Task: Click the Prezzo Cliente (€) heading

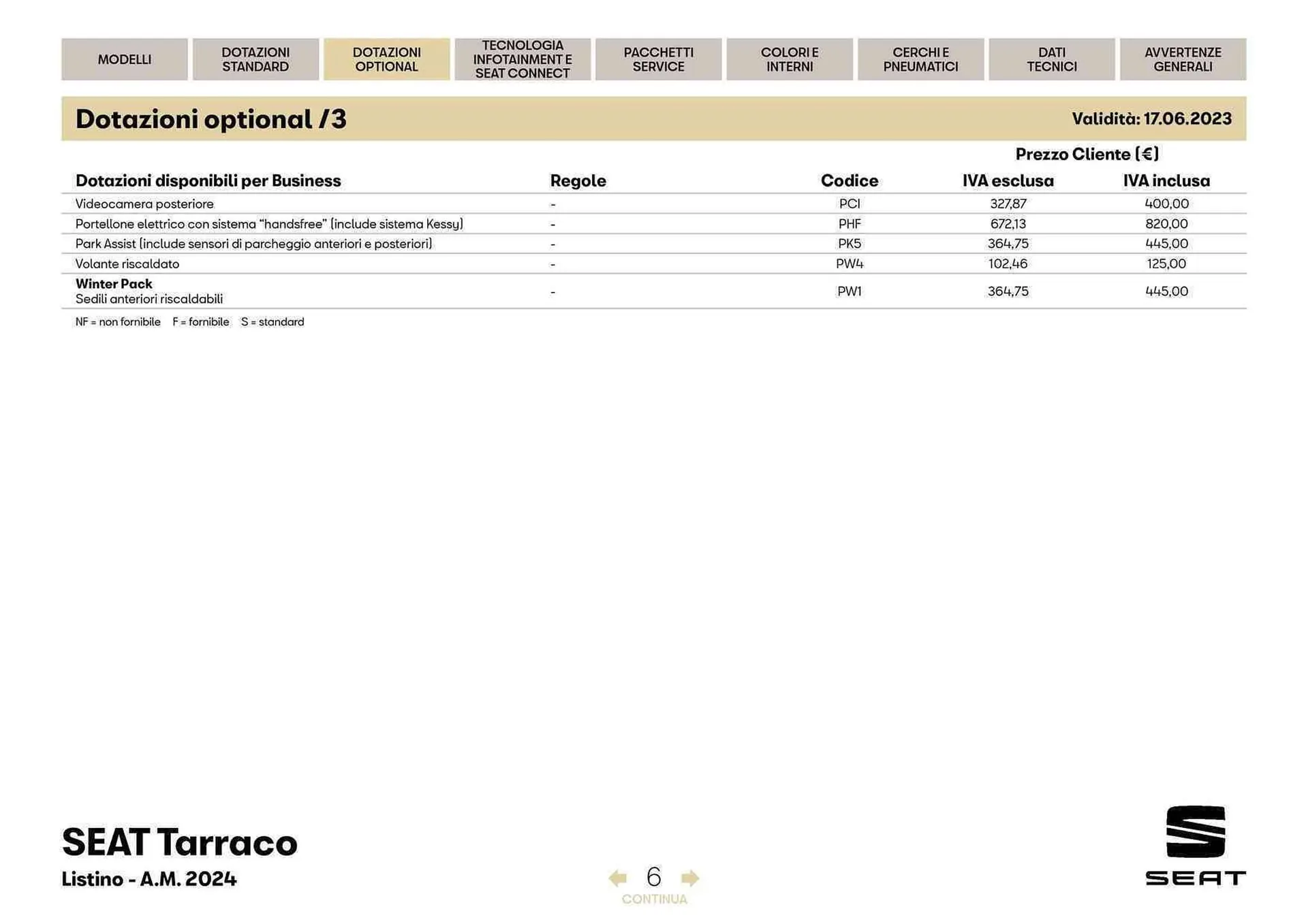Action: [x=1087, y=155]
